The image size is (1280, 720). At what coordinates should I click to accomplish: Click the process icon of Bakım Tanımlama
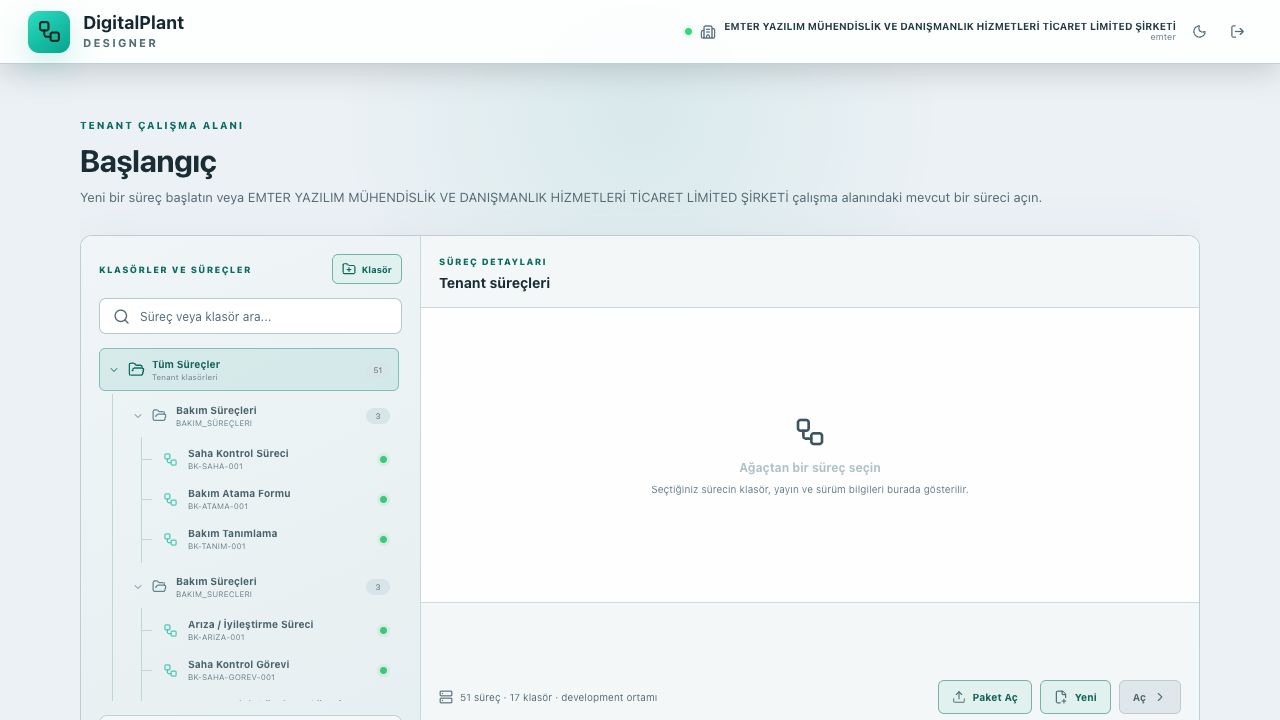pyautogui.click(x=170, y=539)
